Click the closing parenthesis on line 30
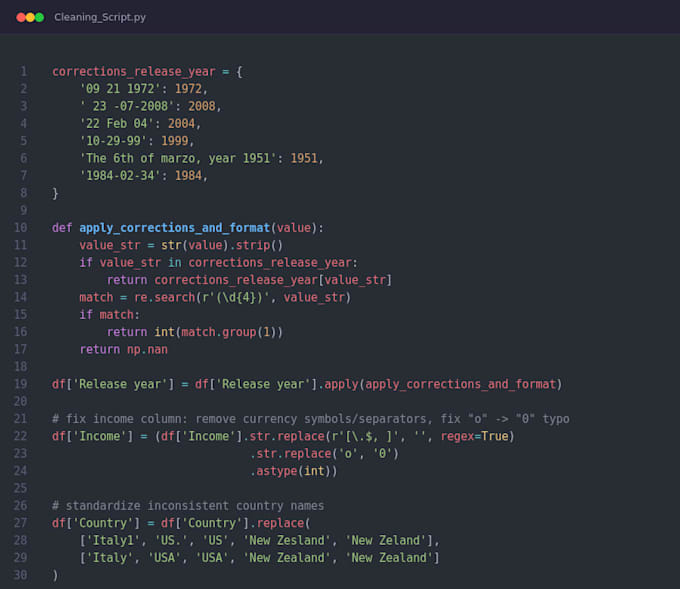Viewport: 680px width, 589px height. (x=55, y=575)
